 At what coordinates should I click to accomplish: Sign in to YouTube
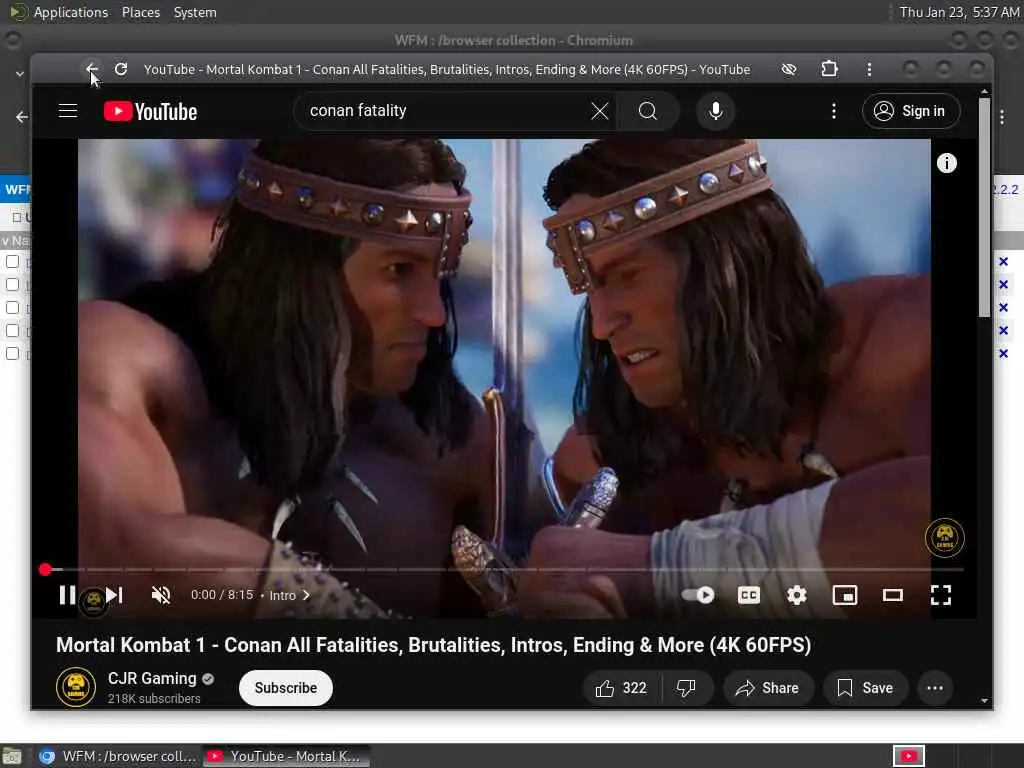(911, 111)
